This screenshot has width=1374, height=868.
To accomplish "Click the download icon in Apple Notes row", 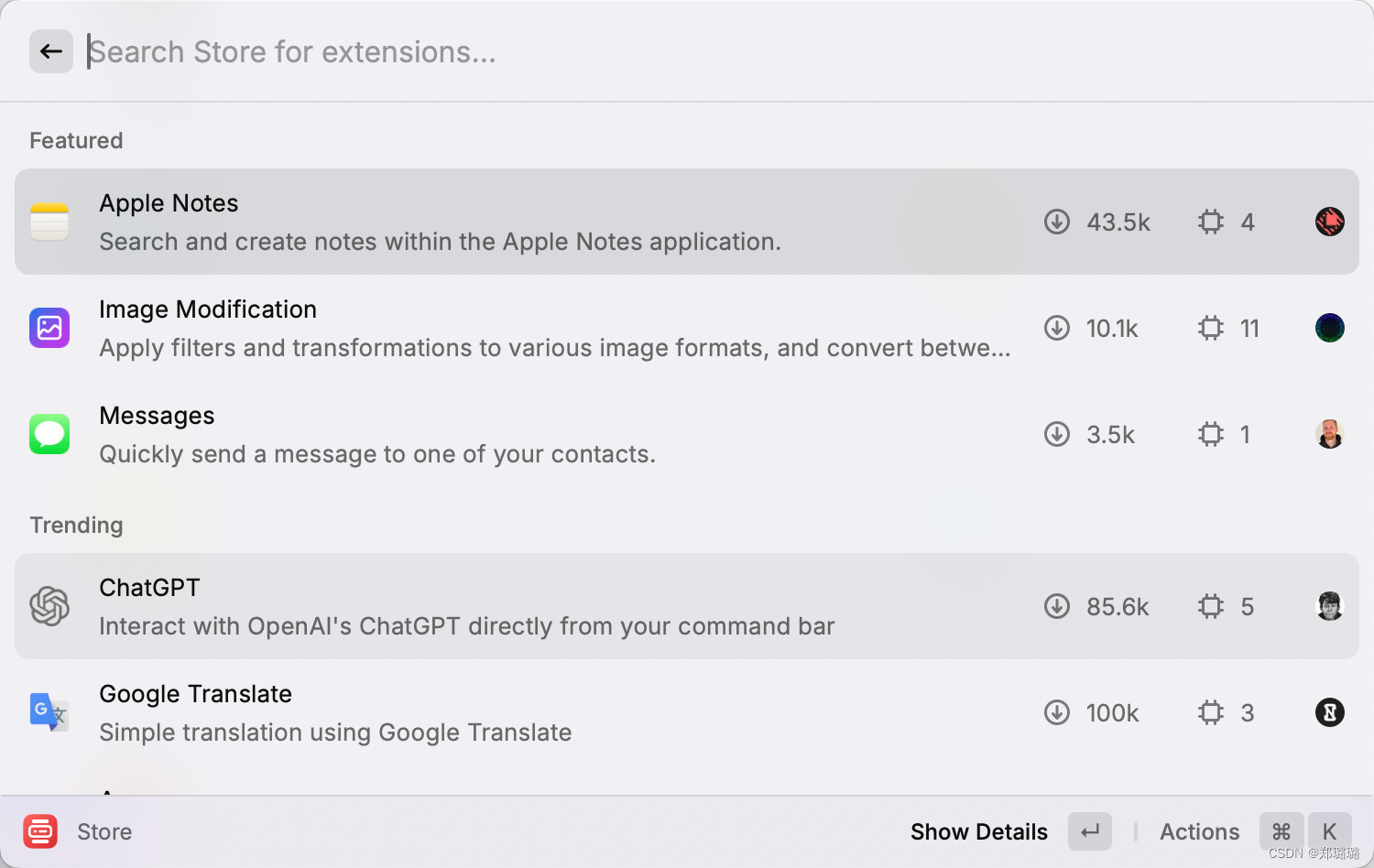I will pos(1057,222).
